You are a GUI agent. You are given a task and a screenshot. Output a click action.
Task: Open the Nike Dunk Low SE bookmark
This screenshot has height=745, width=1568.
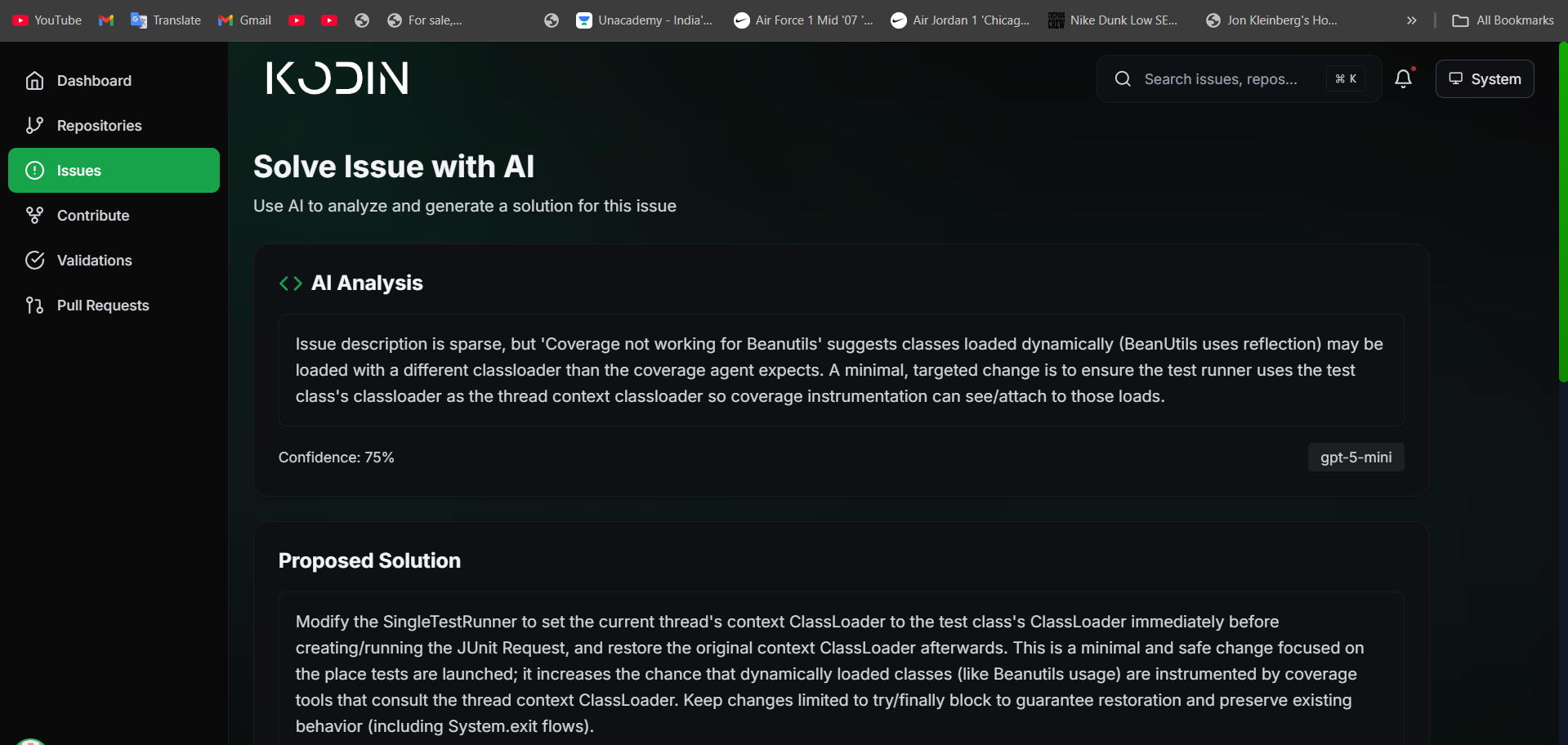(x=1113, y=20)
